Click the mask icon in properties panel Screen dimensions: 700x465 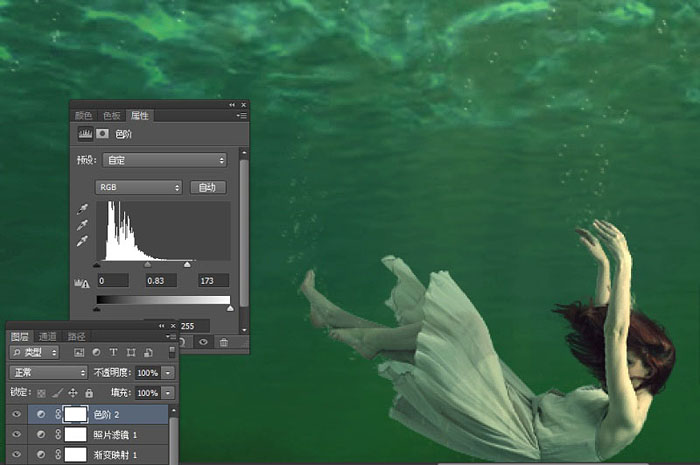click(102, 133)
